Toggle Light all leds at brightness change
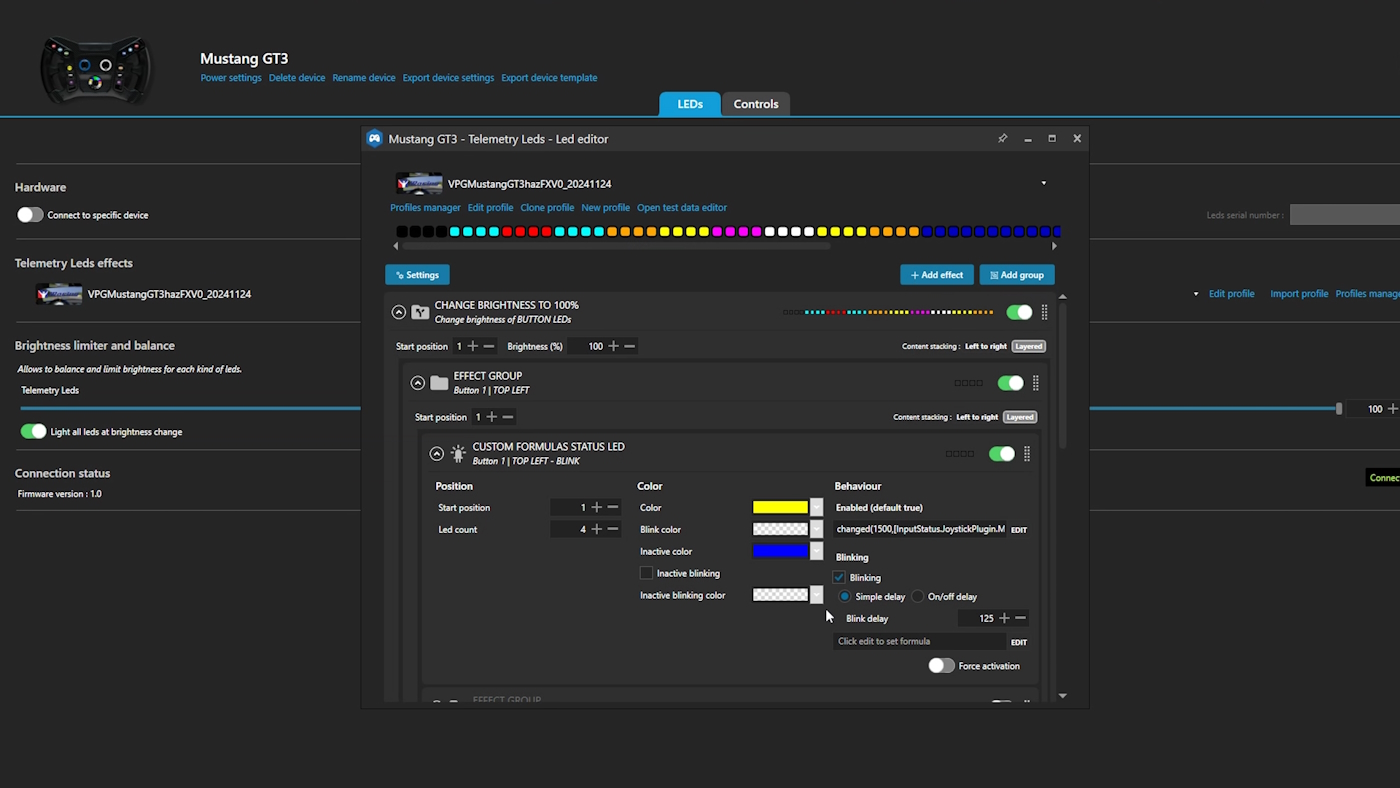This screenshot has height=788, width=1400. tap(33, 431)
